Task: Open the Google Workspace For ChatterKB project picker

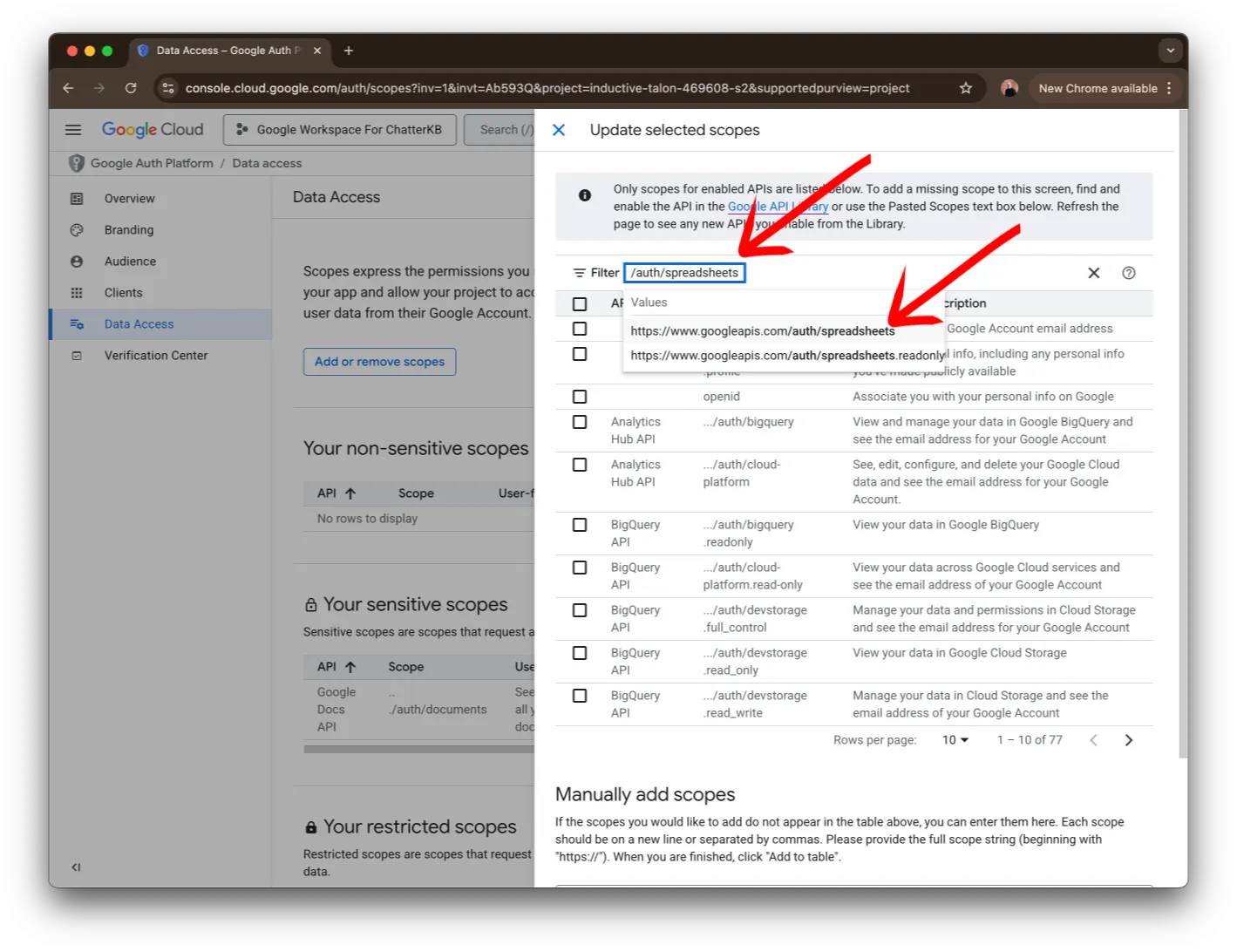Action: (340, 130)
